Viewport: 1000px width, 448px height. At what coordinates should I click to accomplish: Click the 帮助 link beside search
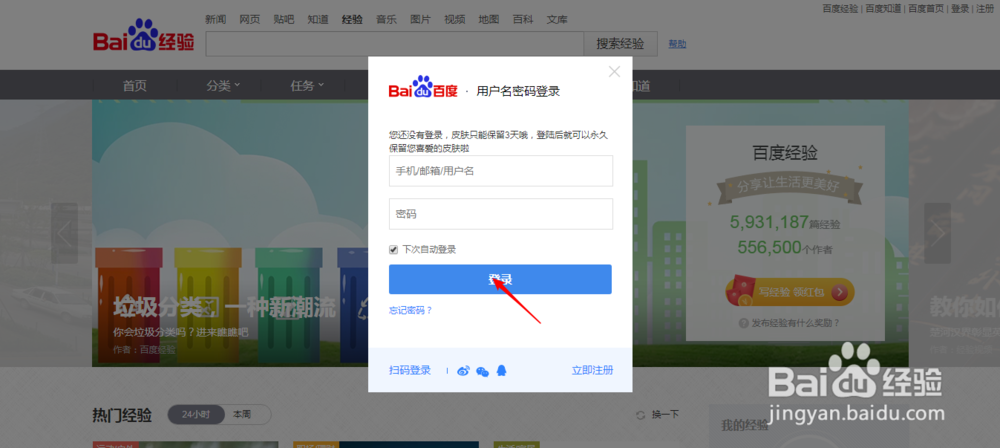pyautogui.click(x=677, y=44)
